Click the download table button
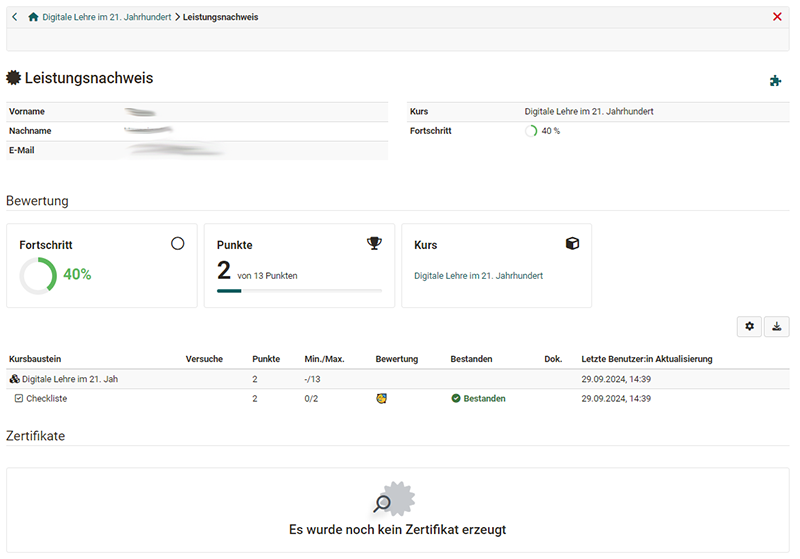Image resolution: width=800 pixels, height=559 pixels. pos(777,326)
